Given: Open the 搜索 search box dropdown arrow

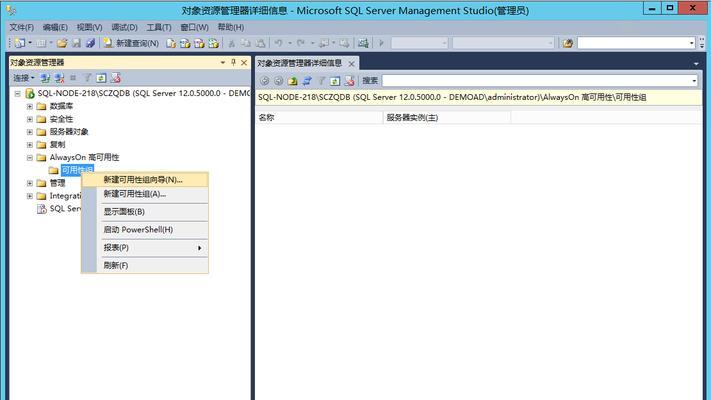Looking at the screenshot, I should click(x=694, y=81).
